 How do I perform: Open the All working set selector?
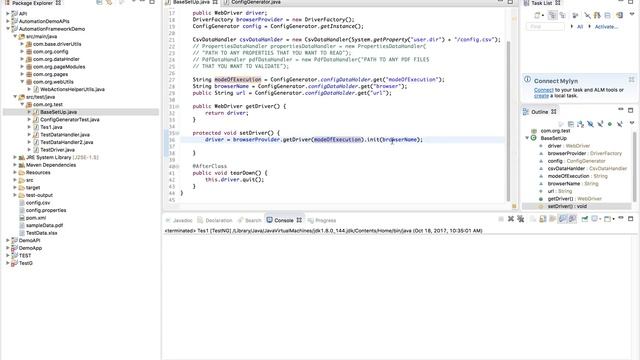[580, 27]
